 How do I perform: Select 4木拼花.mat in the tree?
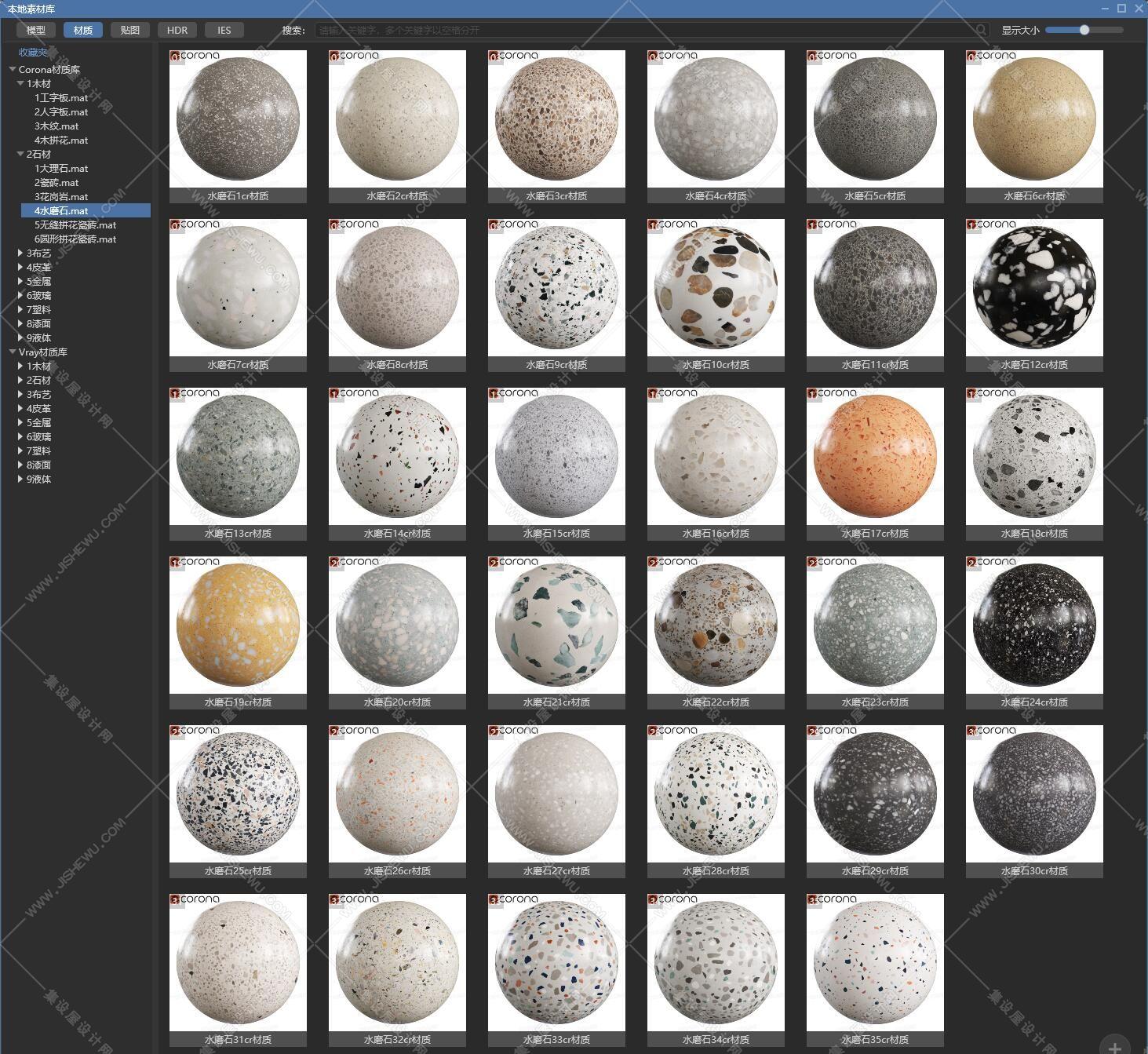coord(61,140)
